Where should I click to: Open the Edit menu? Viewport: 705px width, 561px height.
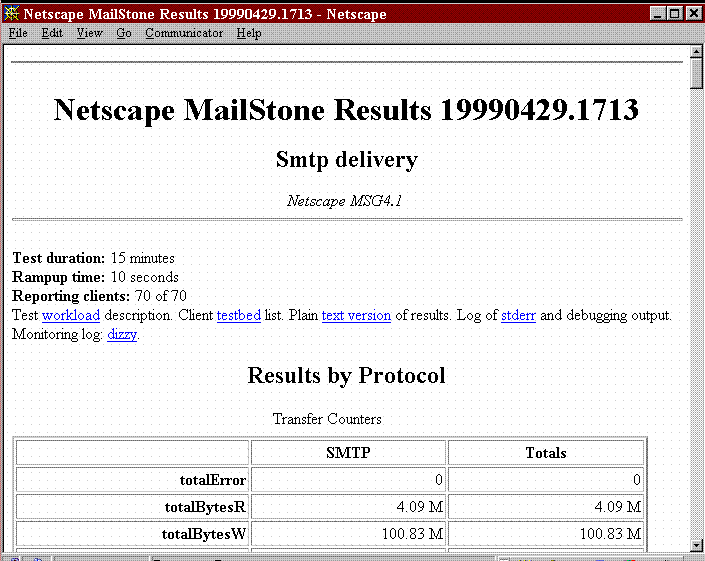(x=52, y=33)
